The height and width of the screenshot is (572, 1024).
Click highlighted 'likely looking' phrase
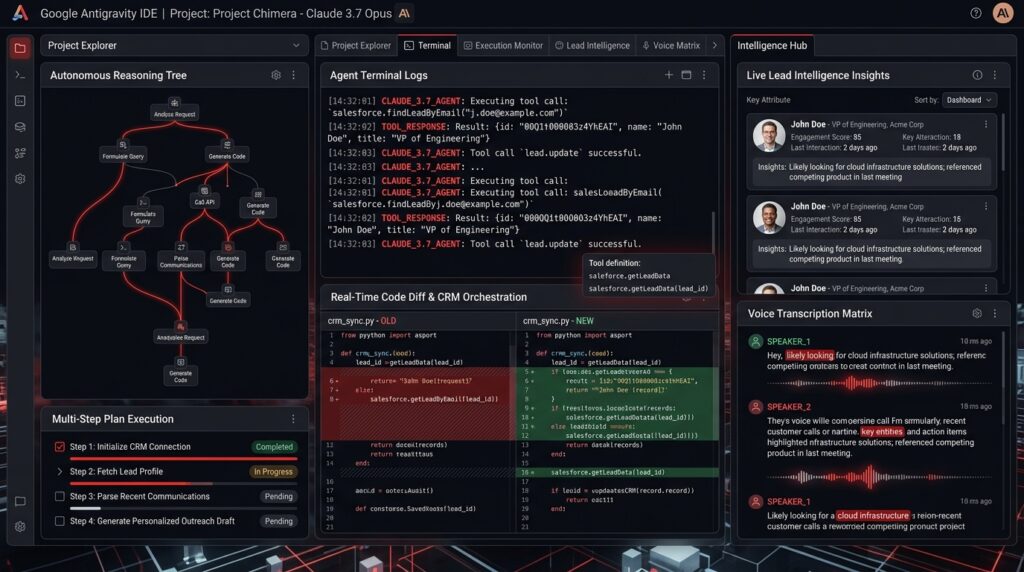(810, 355)
